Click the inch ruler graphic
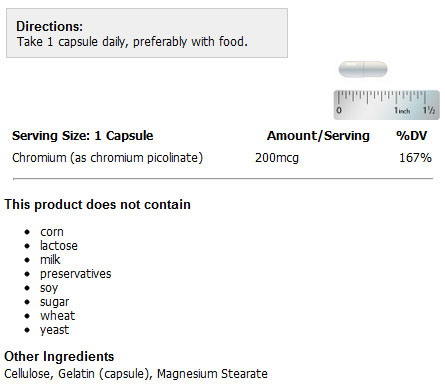The width and height of the screenshot is (445, 387). [x=387, y=105]
